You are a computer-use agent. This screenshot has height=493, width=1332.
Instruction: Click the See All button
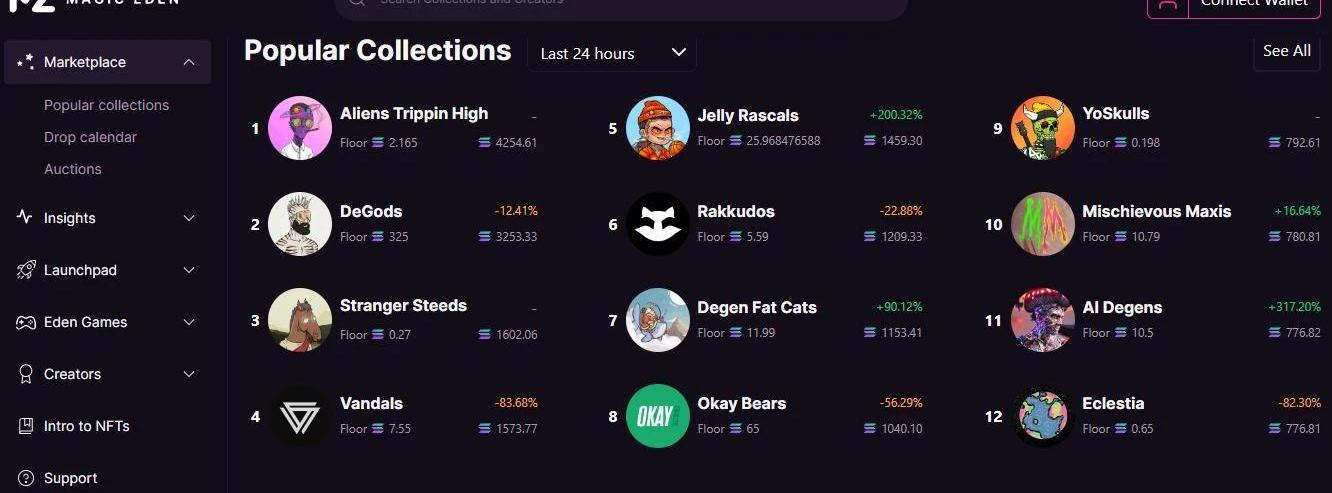1287,51
